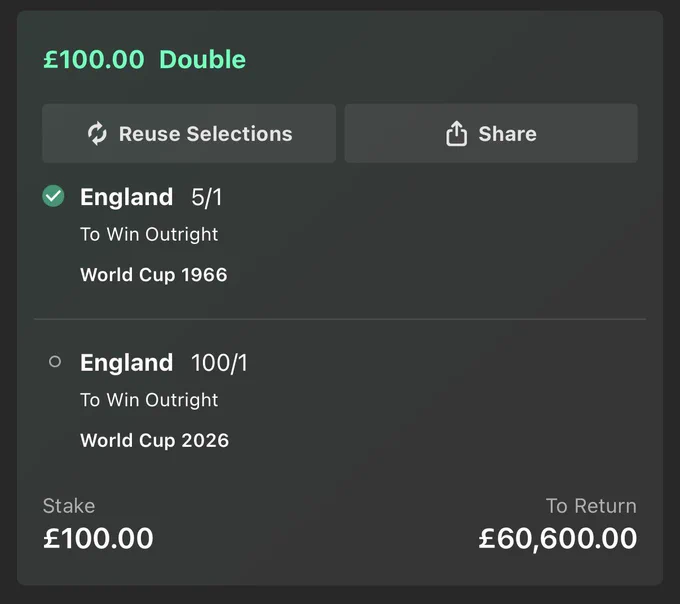Open the World Cup 2026 event
This screenshot has width=680, height=604.
[154, 441]
